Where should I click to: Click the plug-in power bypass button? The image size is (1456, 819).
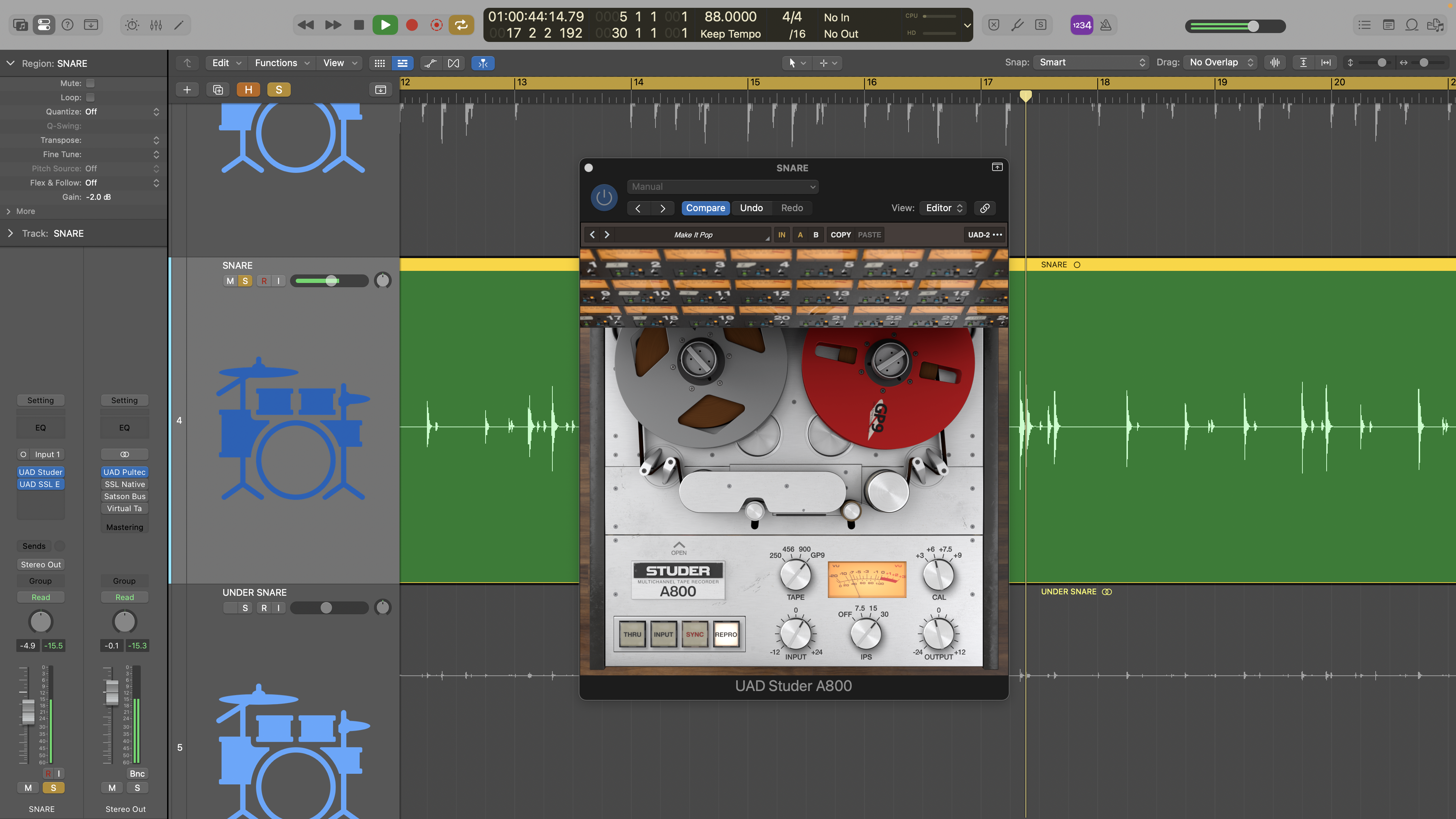[604, 198]
